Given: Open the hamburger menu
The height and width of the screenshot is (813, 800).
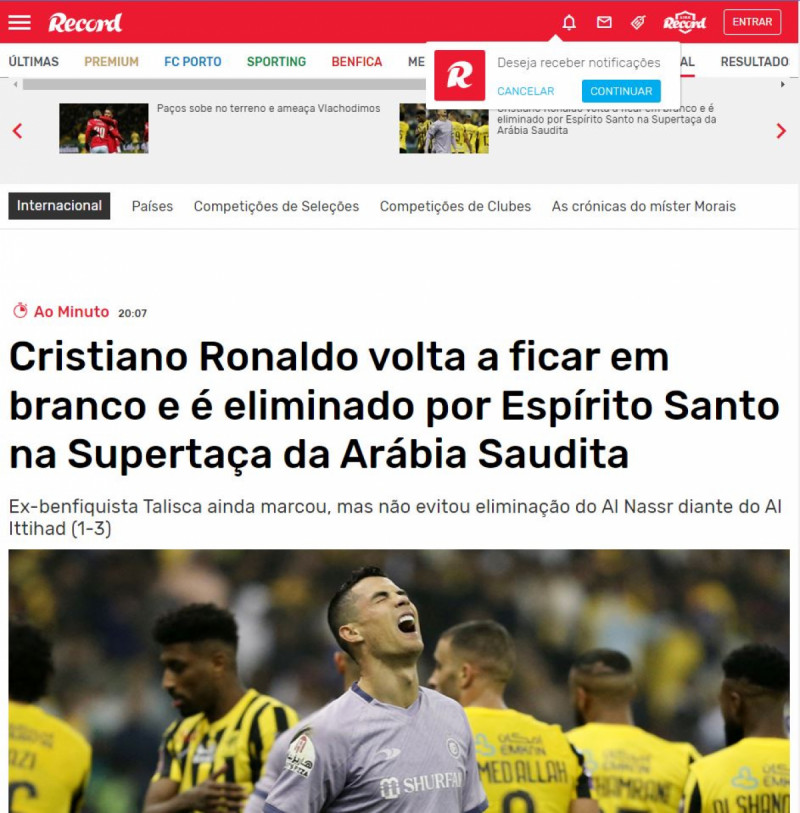Looking at the screenshot, I should pyautogui.click(x=19, y=22).
